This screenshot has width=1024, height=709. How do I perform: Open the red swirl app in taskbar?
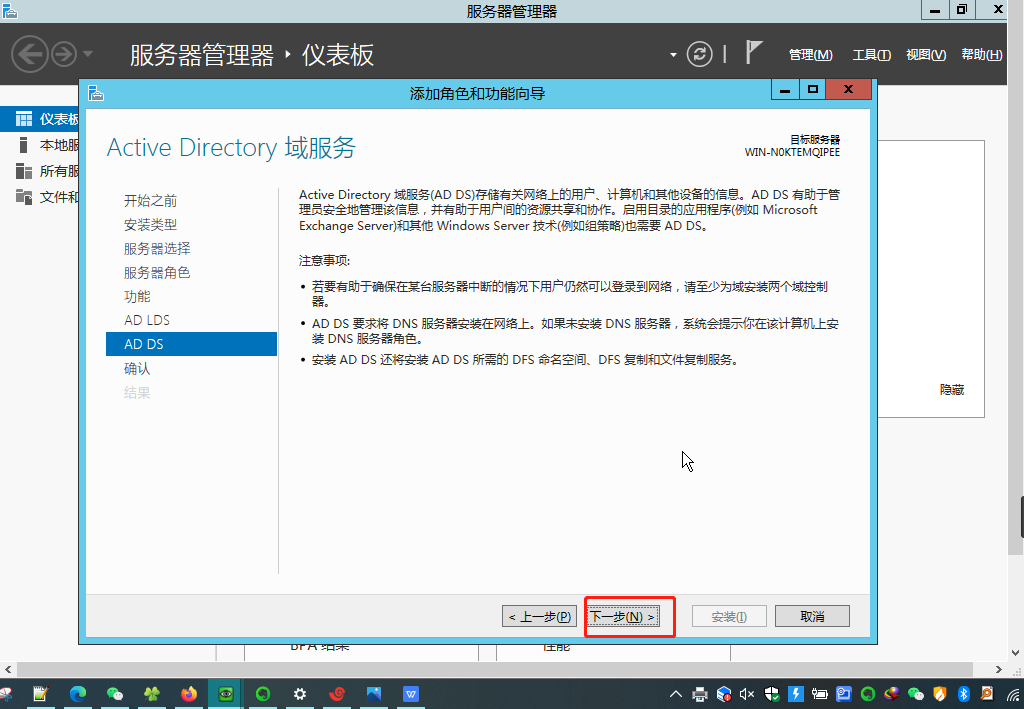[x=337, y=693]
